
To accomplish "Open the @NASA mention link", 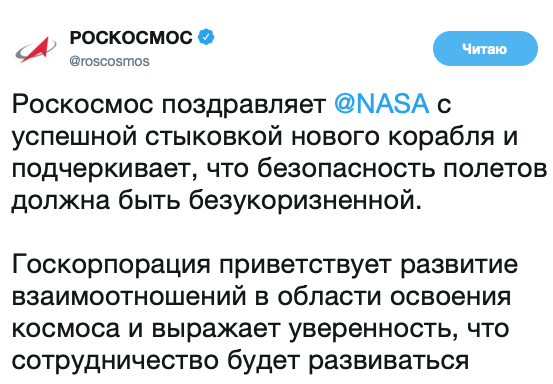I will (382, 104).
